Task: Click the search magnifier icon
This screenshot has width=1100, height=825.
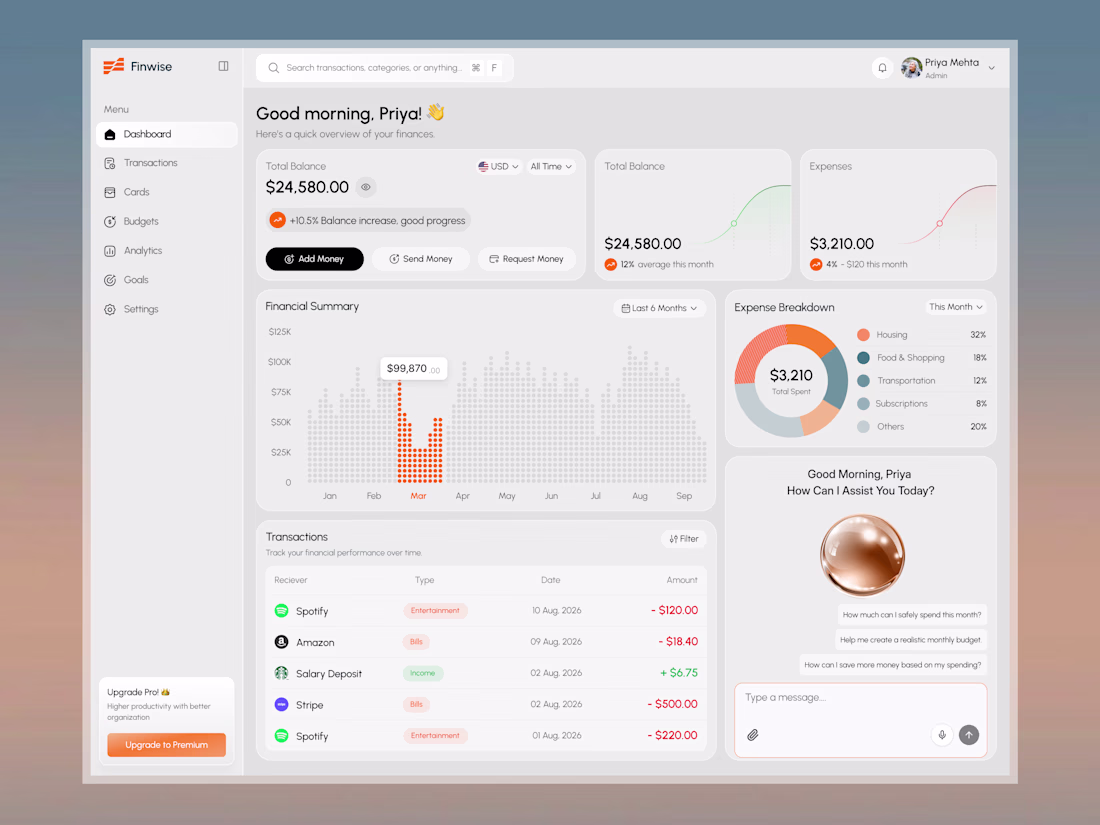Action: [x=274, y=68]
